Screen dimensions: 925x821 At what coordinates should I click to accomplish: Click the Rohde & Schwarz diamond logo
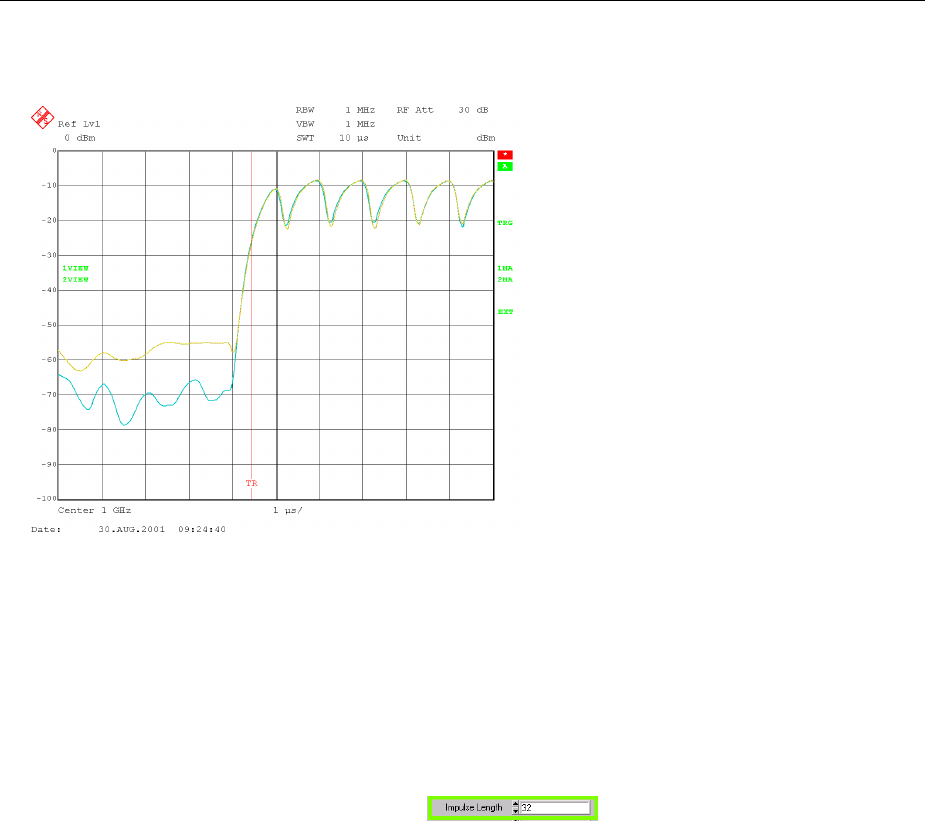[x=42, y=117]
